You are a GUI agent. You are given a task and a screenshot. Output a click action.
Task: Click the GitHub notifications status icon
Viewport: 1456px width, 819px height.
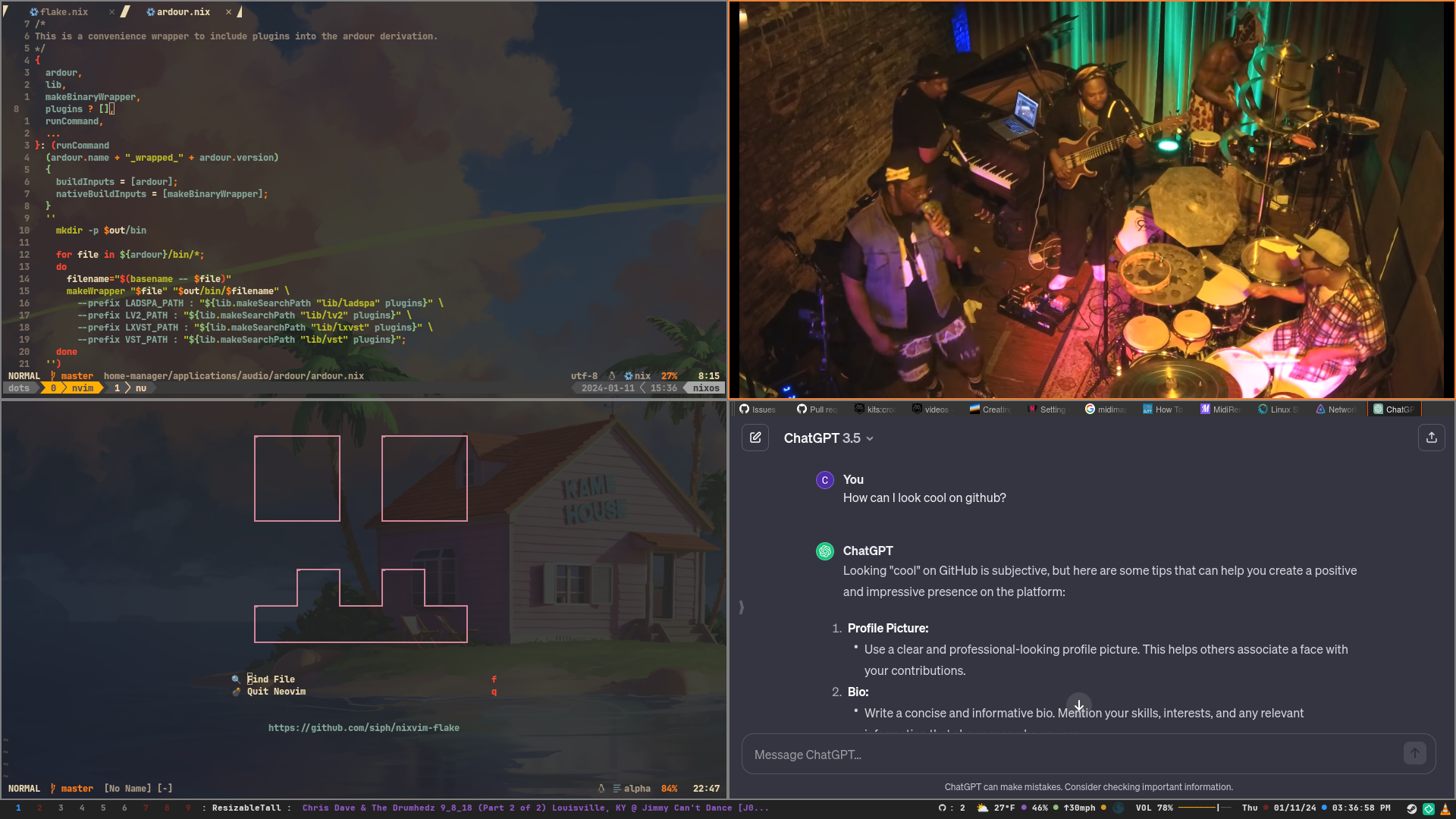(942, 808)
